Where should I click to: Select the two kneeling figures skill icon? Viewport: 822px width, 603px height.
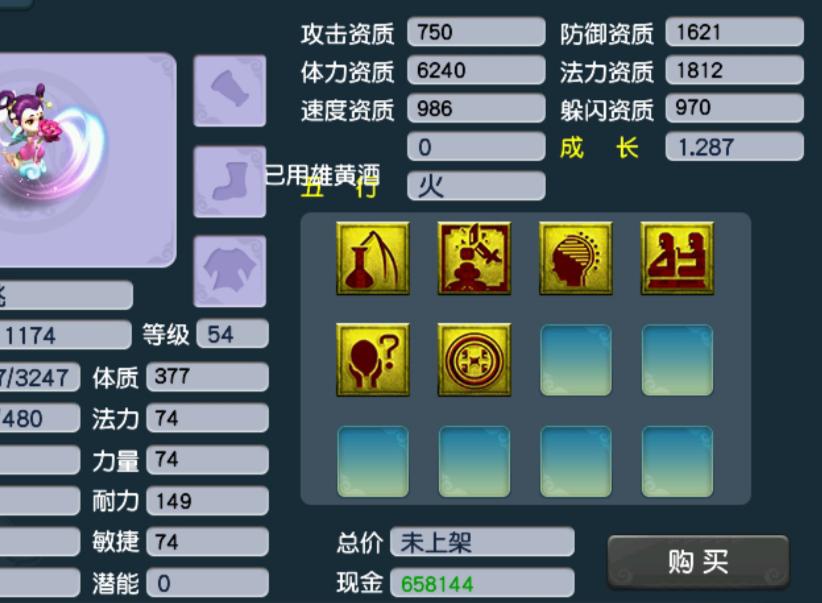coord(677,259)
